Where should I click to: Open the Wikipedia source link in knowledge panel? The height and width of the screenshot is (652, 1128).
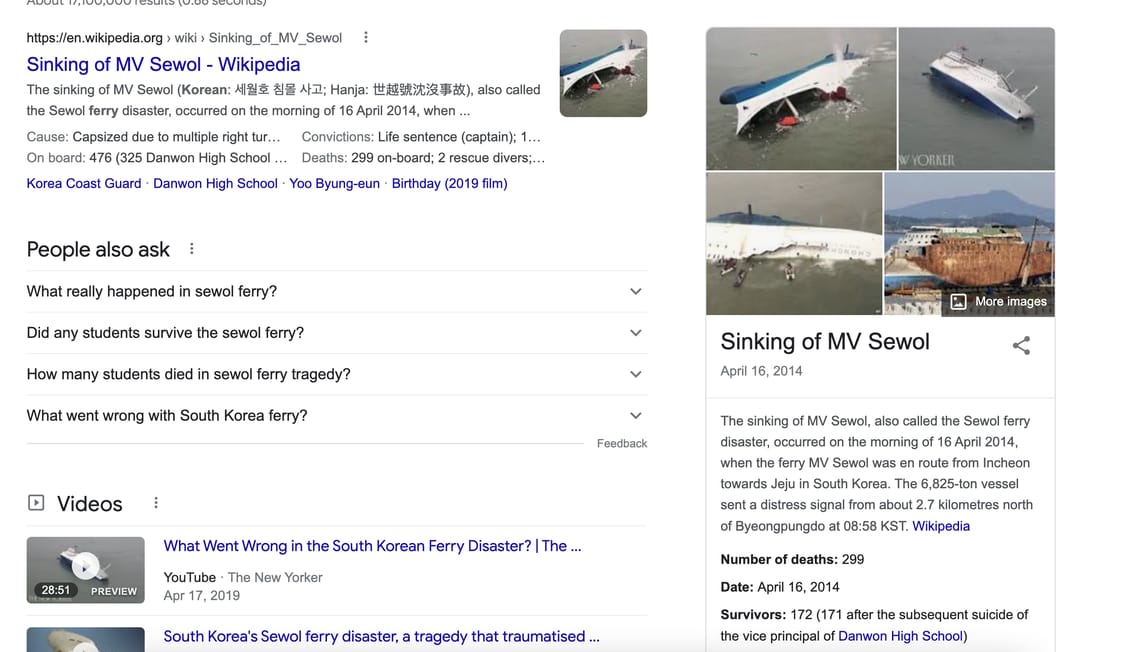click(x=940, y=526)
